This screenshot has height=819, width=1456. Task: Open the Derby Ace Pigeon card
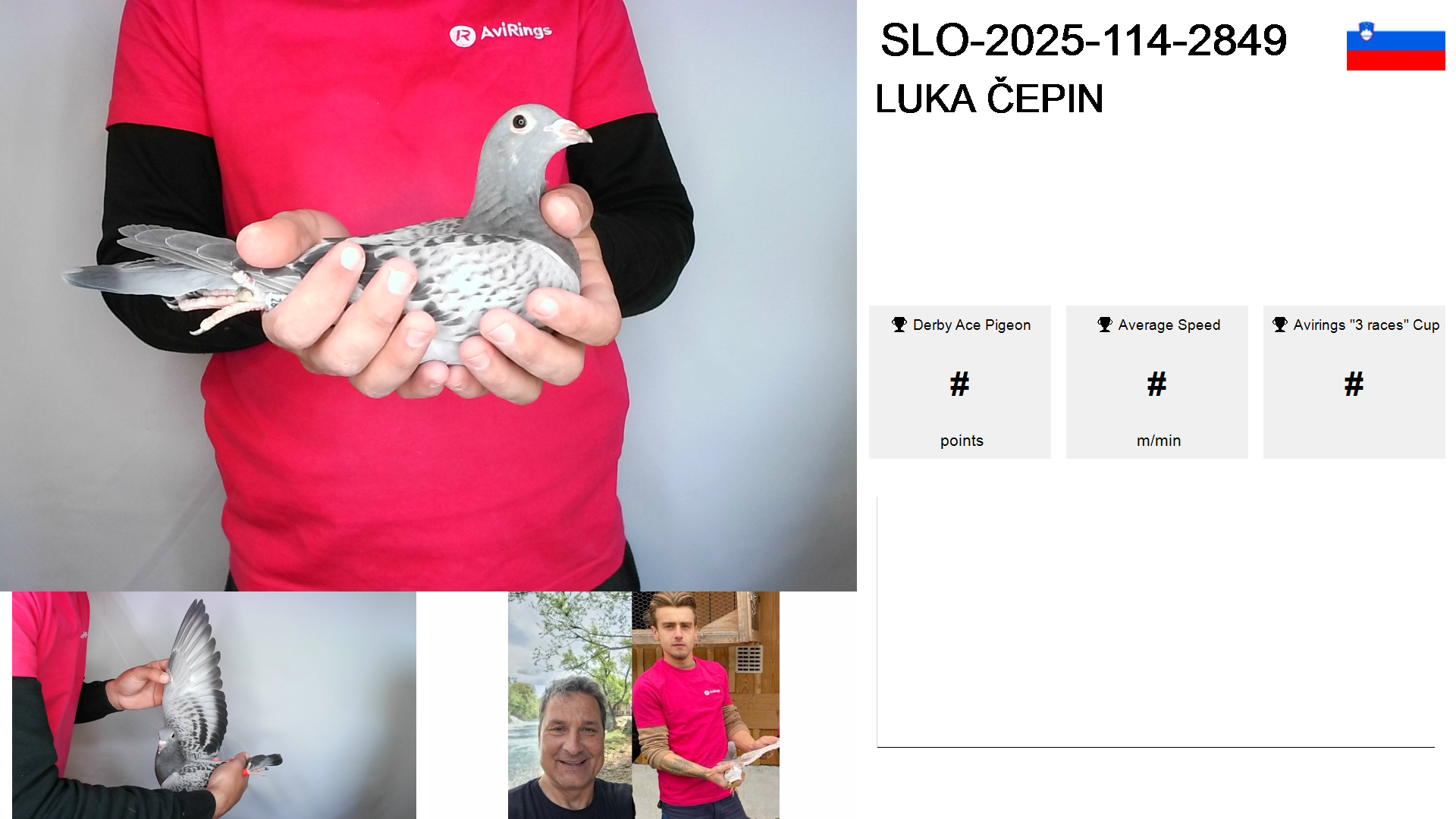coord(960,382)
